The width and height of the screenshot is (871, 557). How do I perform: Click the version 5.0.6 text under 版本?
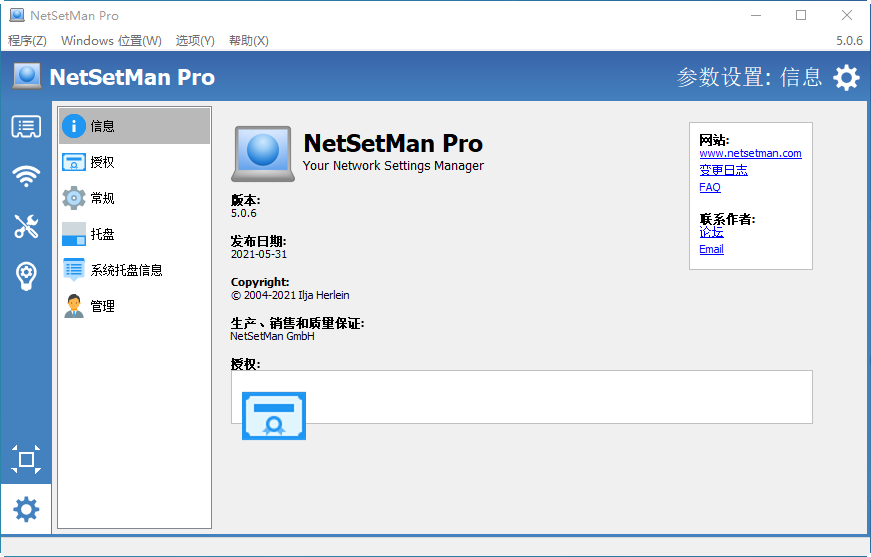pyautogui.click(x=243, y=213)
